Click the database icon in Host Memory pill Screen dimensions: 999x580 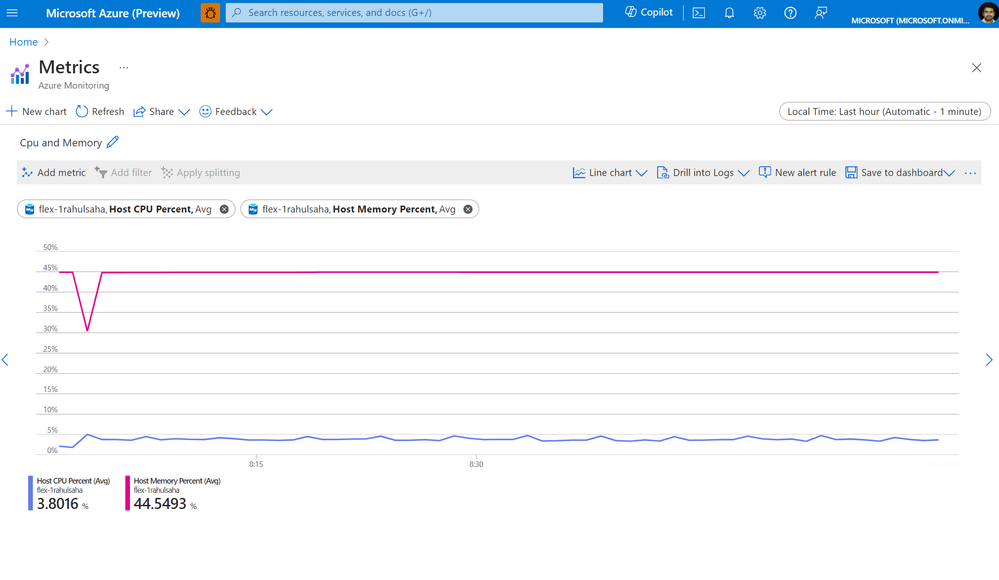[253, 209]
